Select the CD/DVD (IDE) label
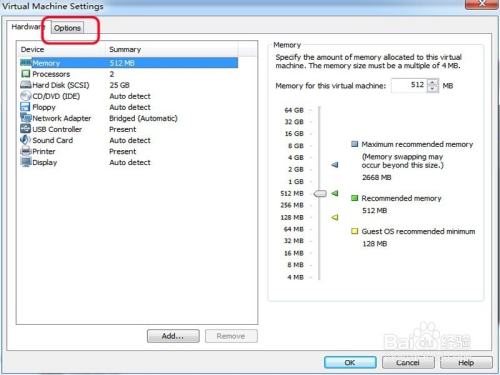This screenshot has height=375, width=500. click(56, 96)
